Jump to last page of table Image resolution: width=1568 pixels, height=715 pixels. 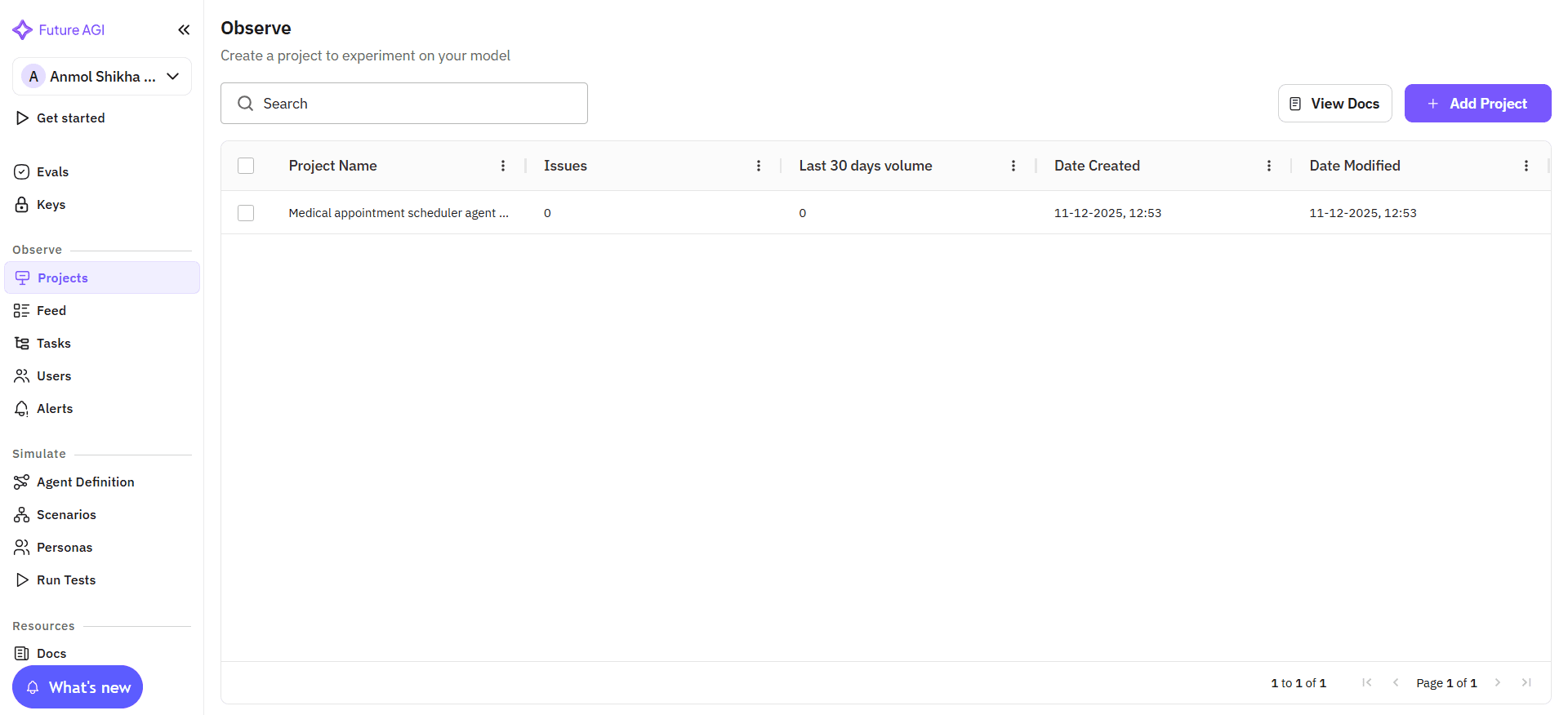click(x=1526, y=682)
